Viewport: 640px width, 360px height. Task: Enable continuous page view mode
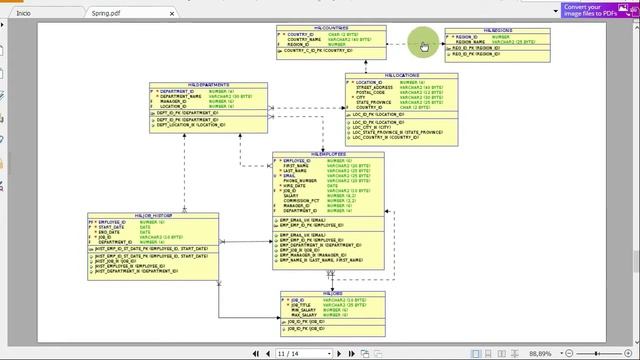[x=488, y=353]
